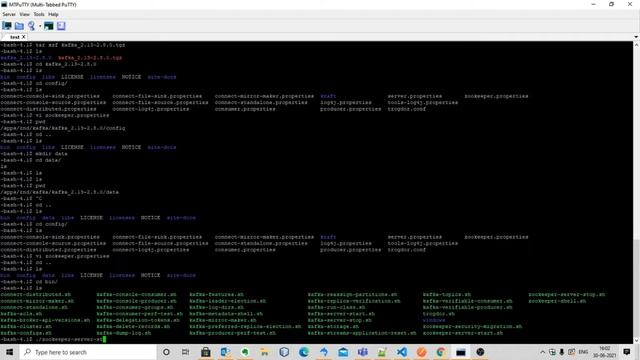The width and height of the screenshot is (640, 360).
Task: Click the Cortana circle on taskbar
Action: (166, 352)
